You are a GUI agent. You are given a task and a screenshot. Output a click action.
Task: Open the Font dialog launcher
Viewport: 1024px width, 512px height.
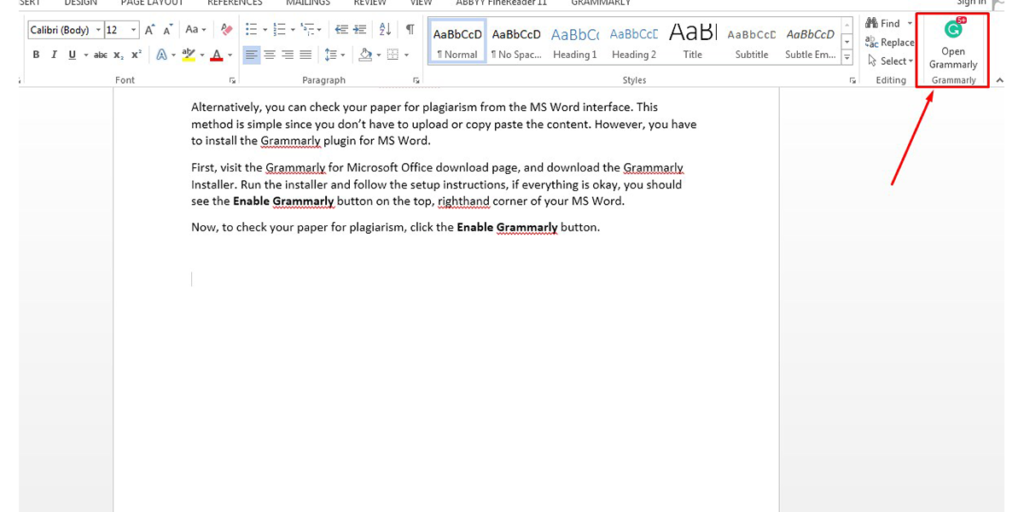232,81
